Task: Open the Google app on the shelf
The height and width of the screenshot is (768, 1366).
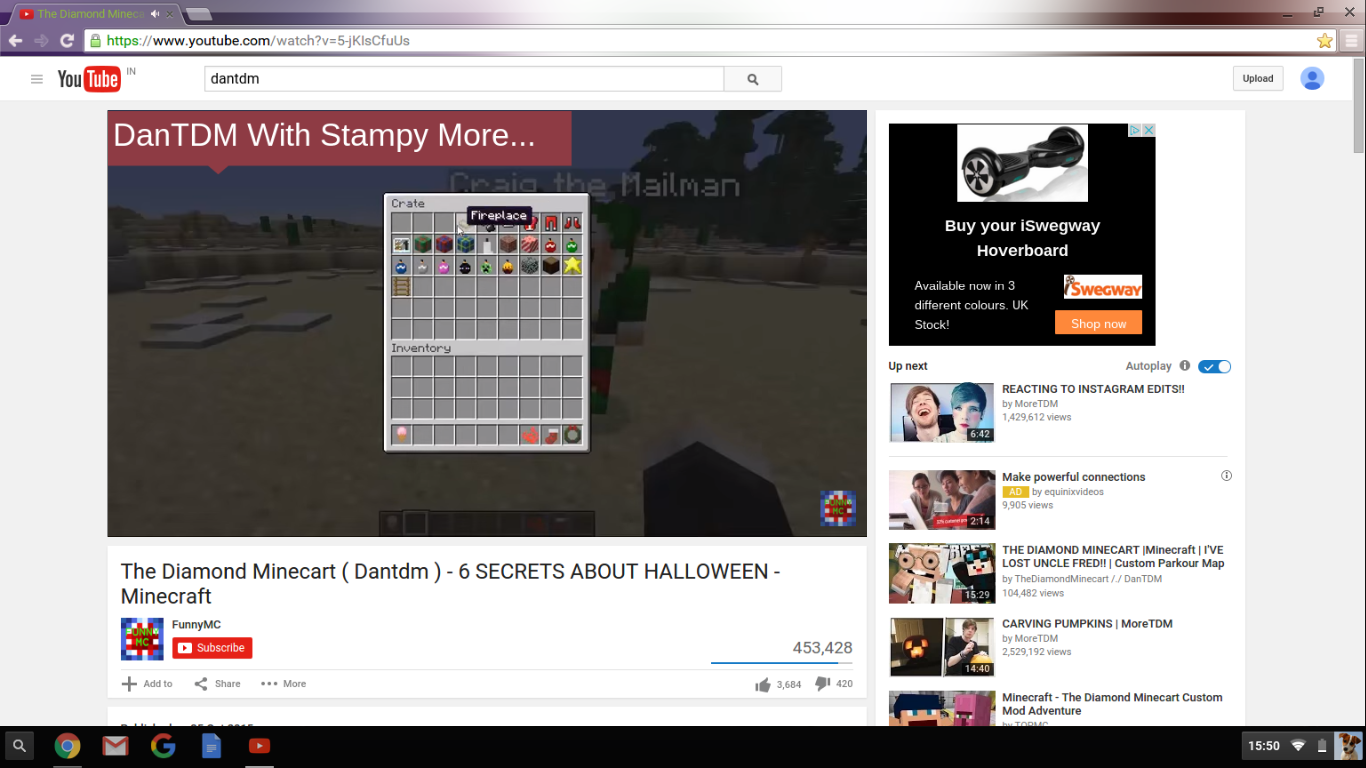Action: click(x=163, y=746)
